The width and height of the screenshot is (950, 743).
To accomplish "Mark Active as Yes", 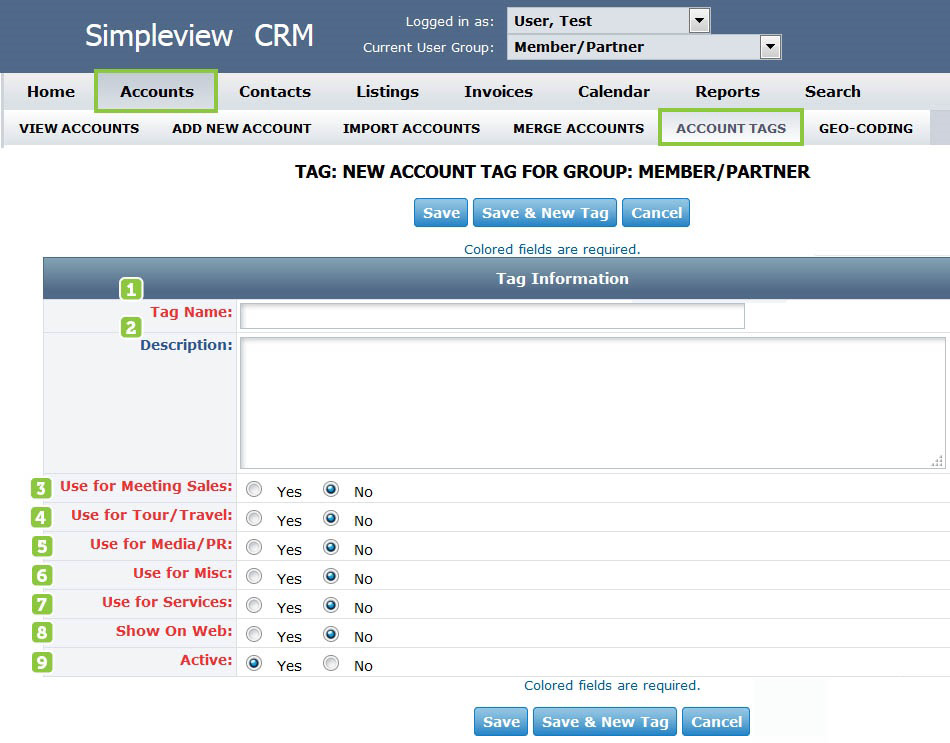I will click(x=254, y=664).
